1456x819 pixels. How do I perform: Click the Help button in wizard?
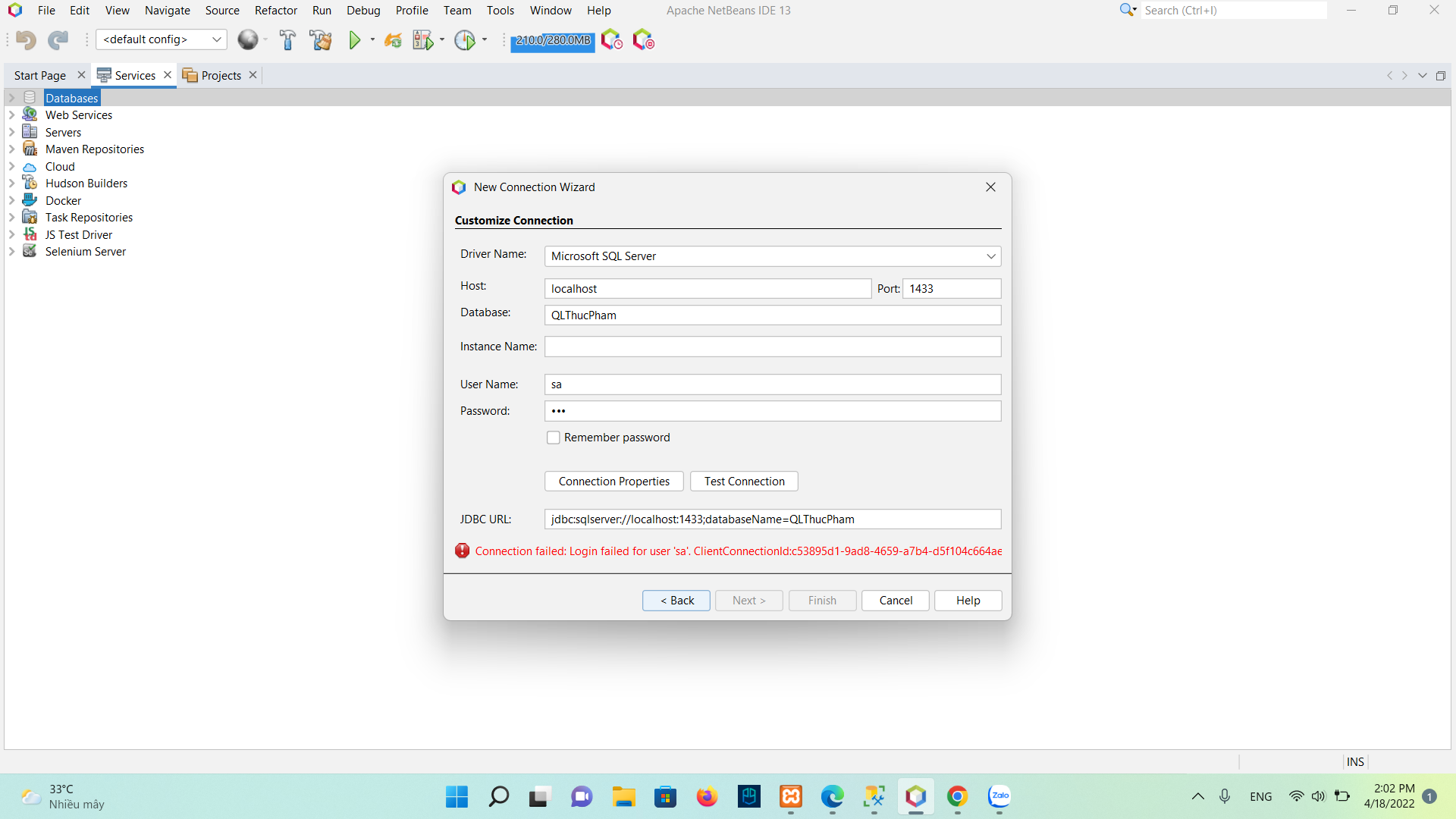coord(968,601)
